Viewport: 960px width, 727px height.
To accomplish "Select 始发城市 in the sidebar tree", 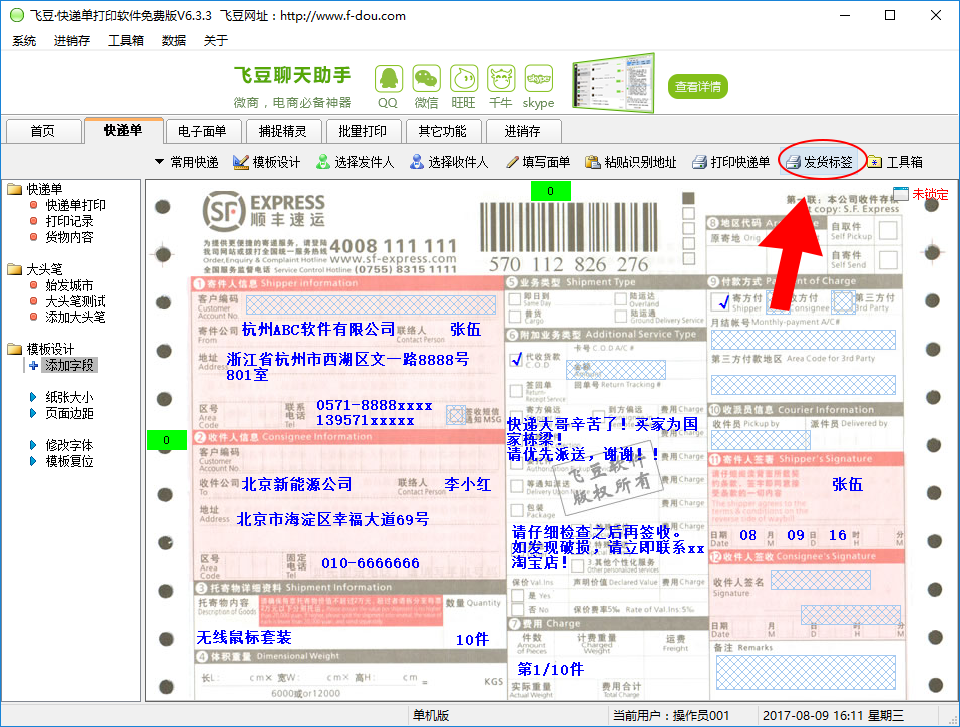I will point(69,285).
